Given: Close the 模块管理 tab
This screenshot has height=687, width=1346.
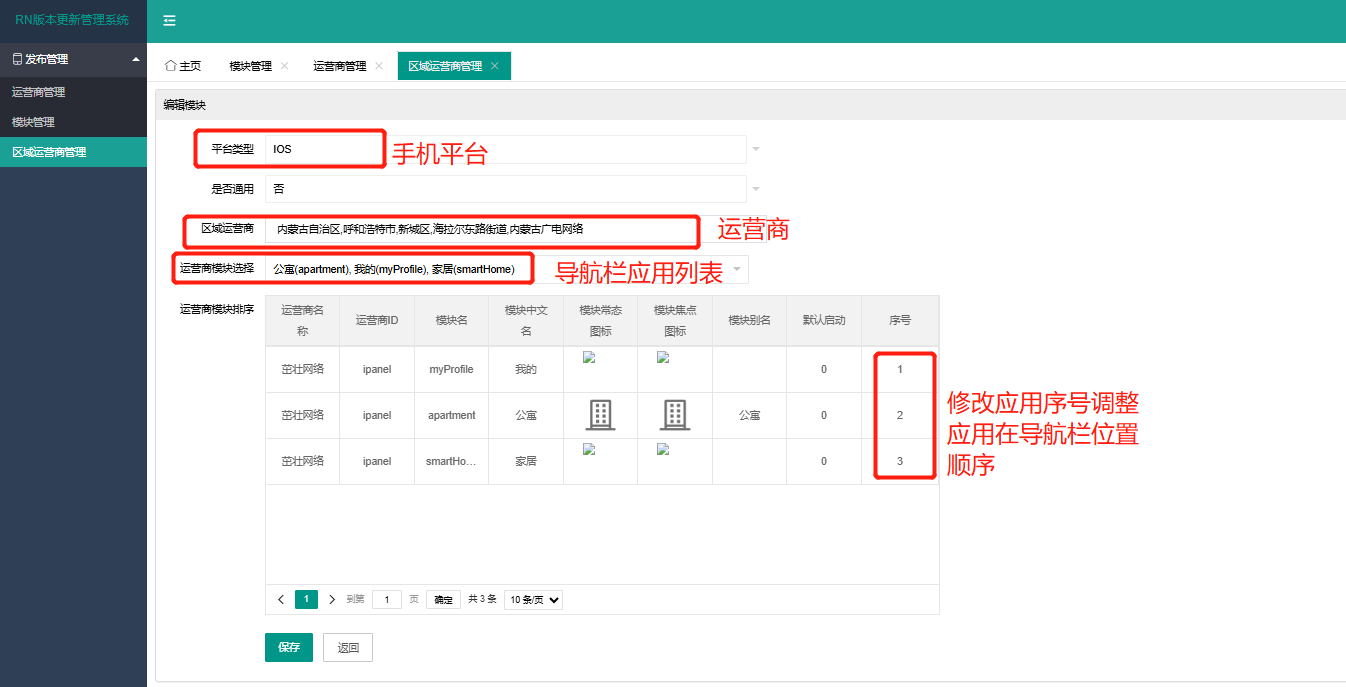Looking at the screenshot, I should coord(284,66).
